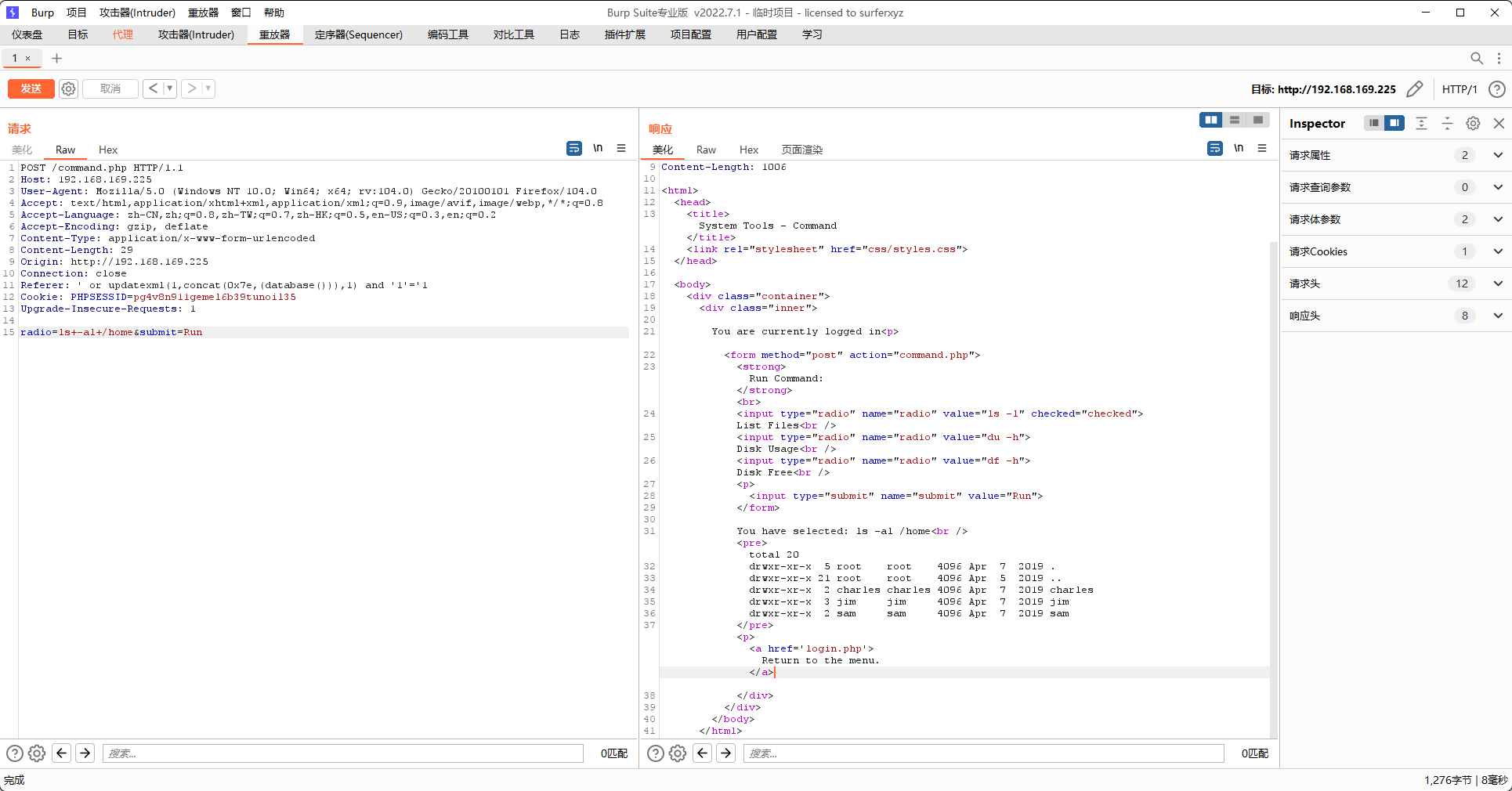
Task: Open response search help icon
Action: pyautogui.click(x=656, y=753)
